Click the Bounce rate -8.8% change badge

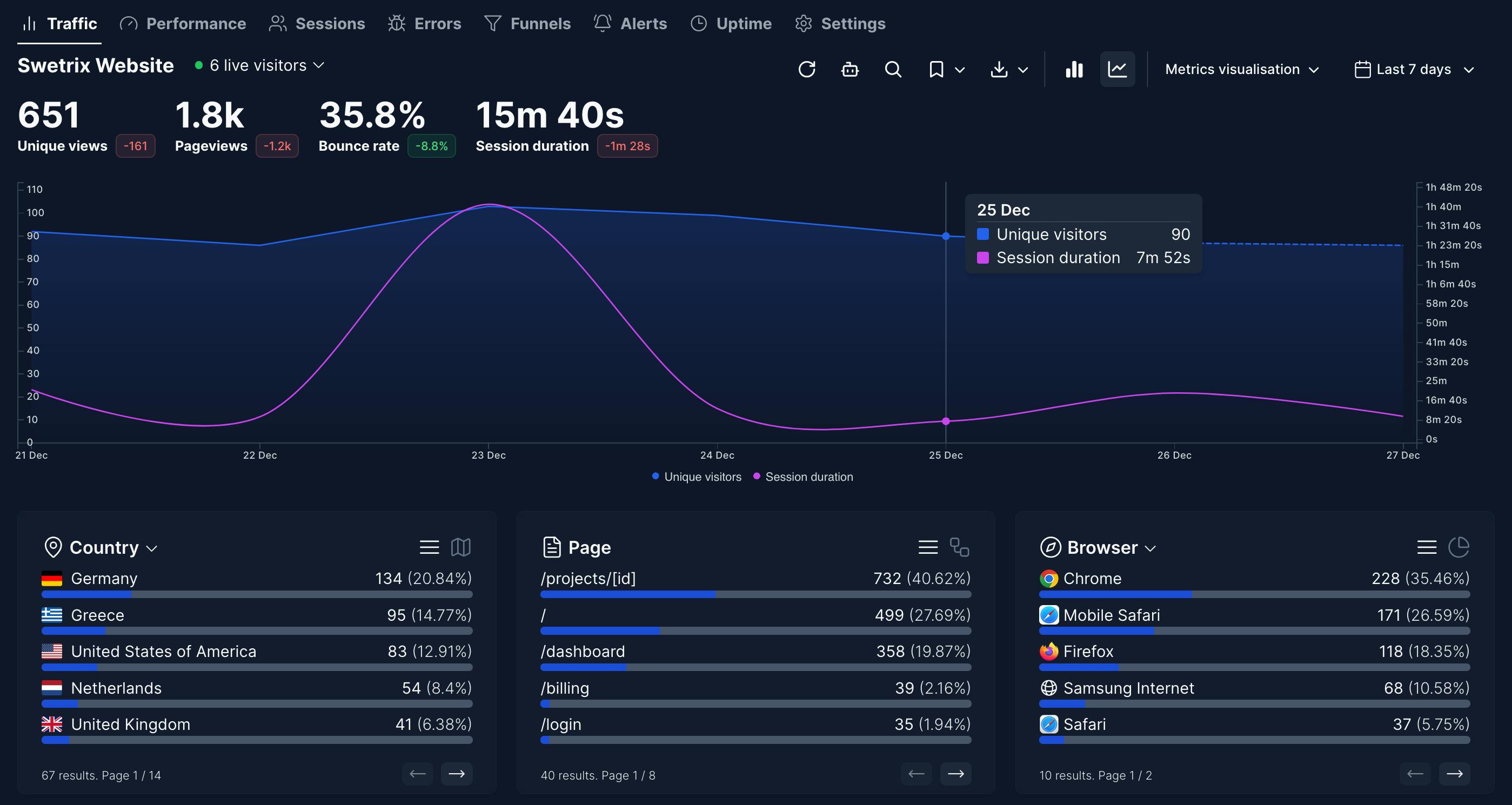[x=431, y=146]
